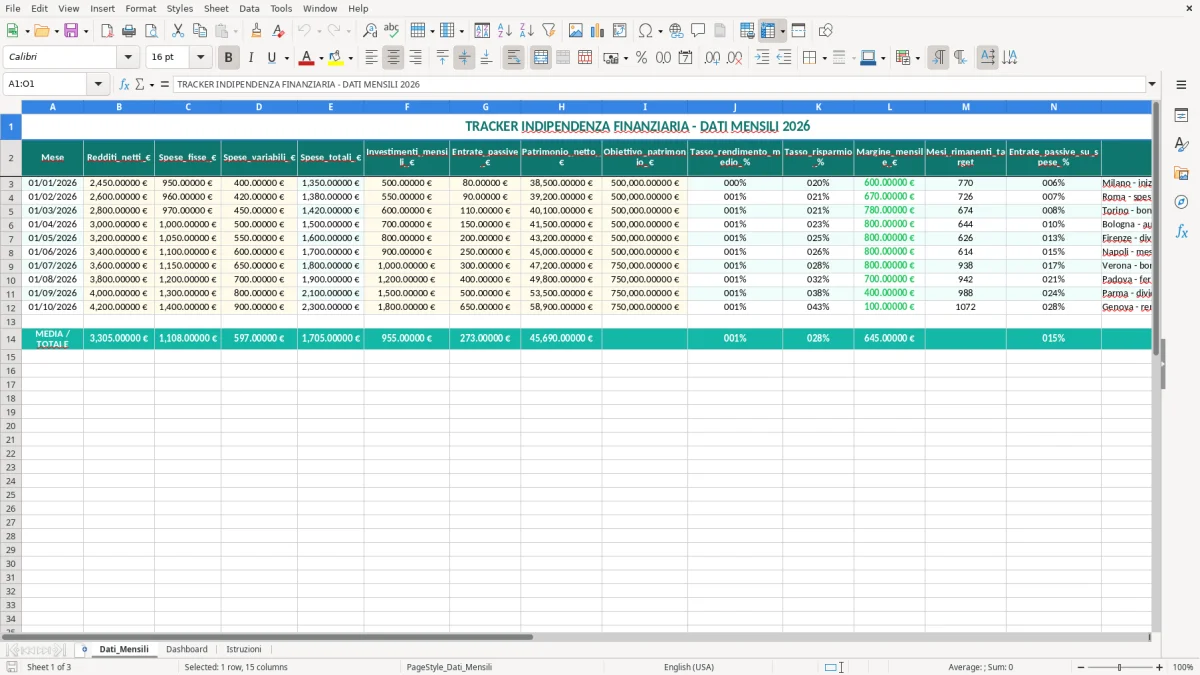The image size is (1200, 675).
Task: Switch to the Istruzioni sheet tab
Action: [x=244, y=649]
